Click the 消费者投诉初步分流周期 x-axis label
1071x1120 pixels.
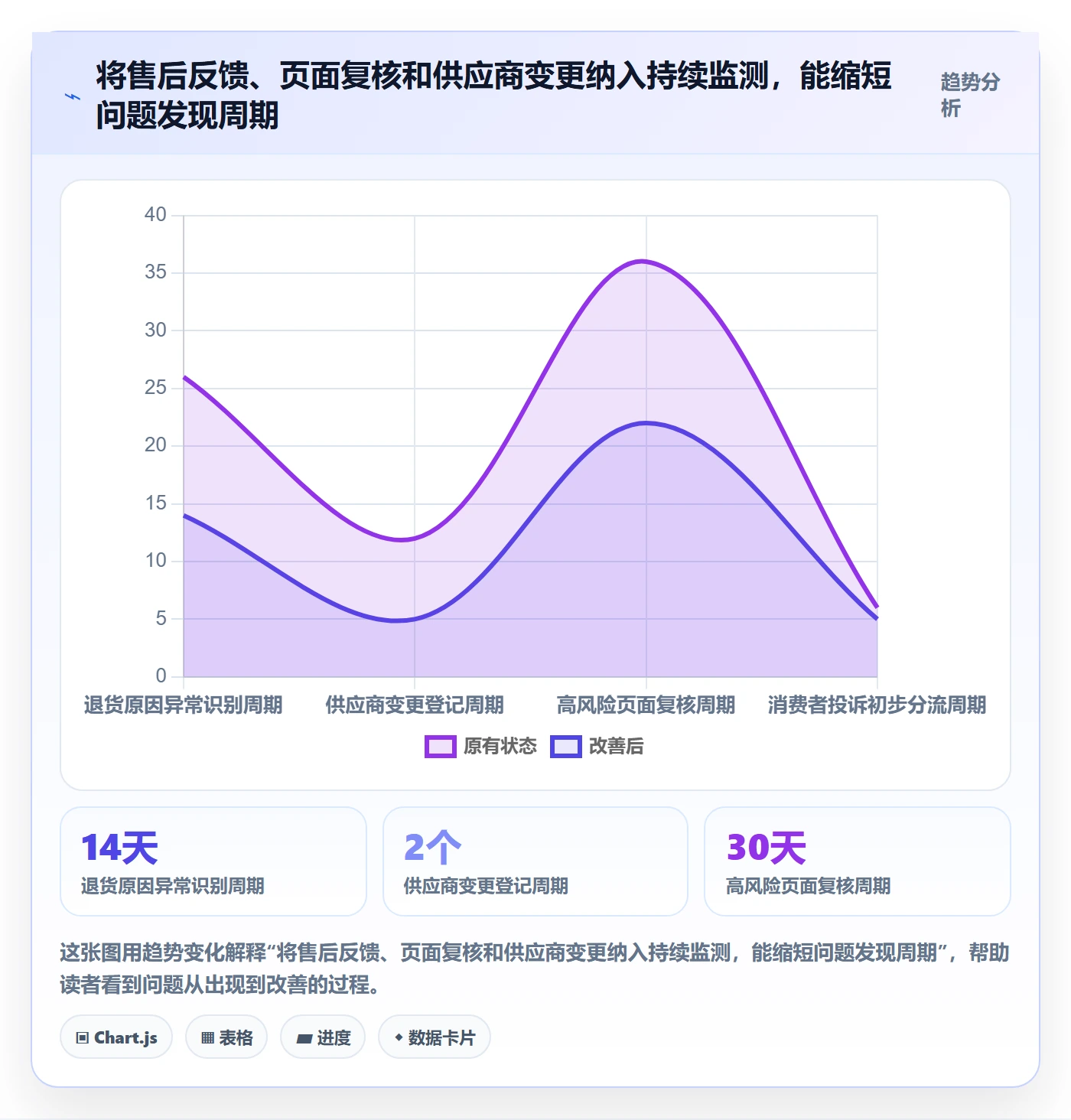point(877,705)
